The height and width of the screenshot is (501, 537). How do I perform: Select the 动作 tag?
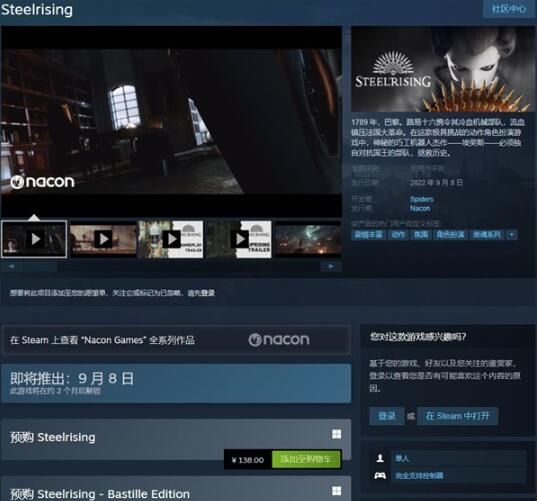point(398,235)
